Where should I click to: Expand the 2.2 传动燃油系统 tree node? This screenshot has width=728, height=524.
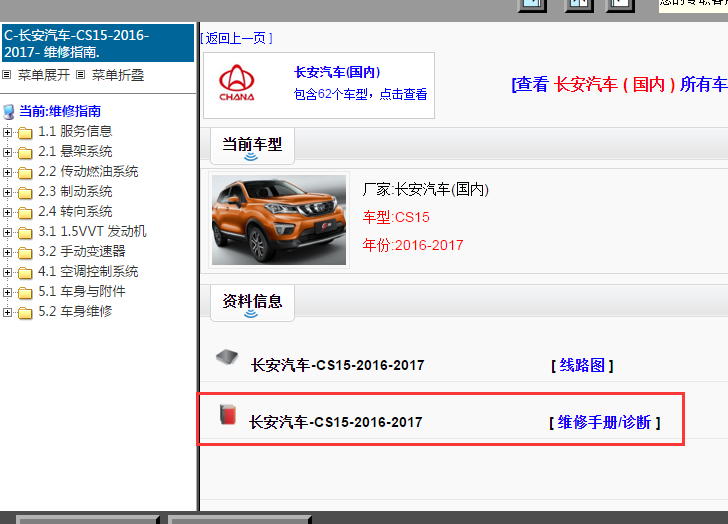(x=7, y=172)
